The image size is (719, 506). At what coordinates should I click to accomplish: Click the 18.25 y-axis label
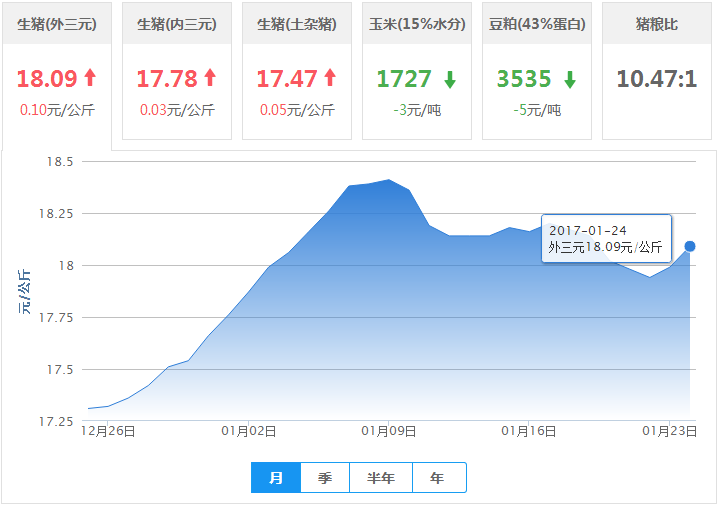56,213
